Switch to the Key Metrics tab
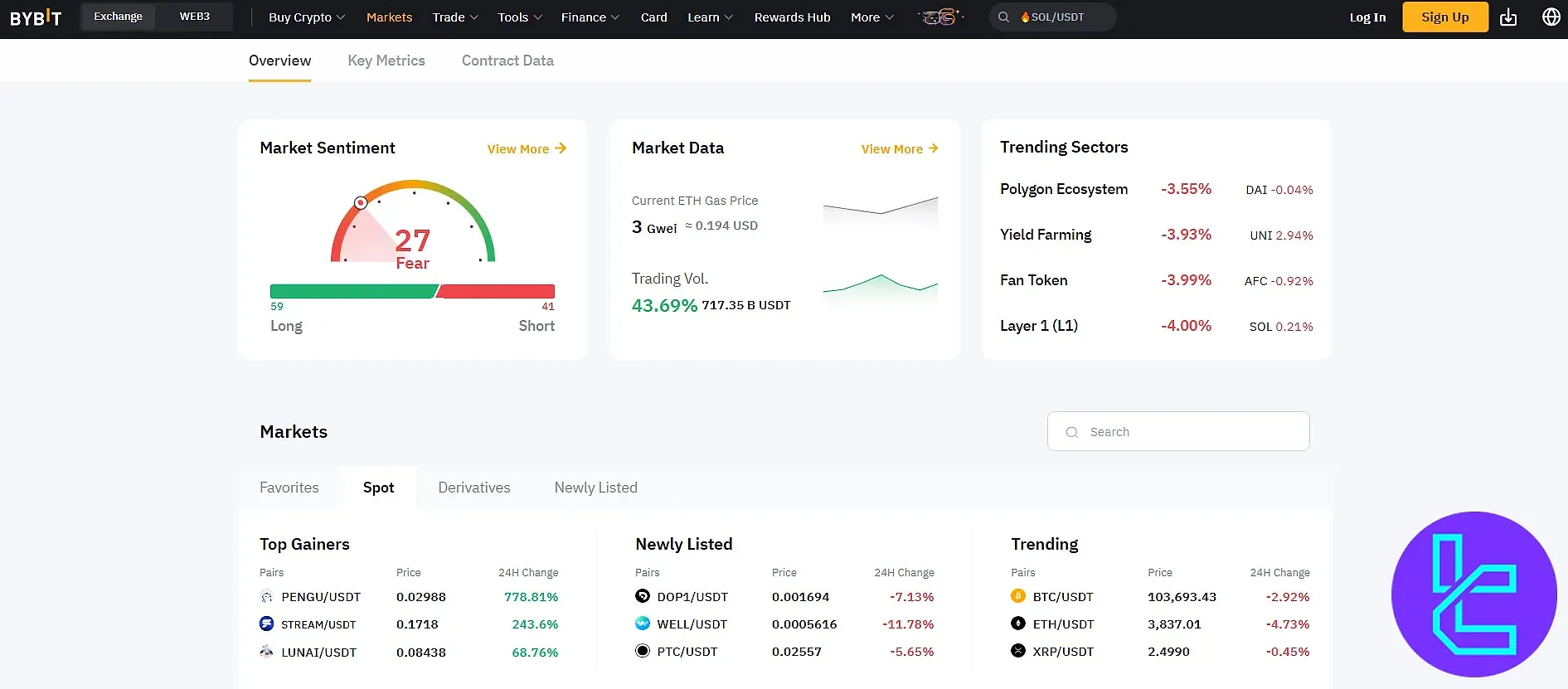Image resolution: width=1568 pixels, height=689 pixels. [x=386, y=61]
